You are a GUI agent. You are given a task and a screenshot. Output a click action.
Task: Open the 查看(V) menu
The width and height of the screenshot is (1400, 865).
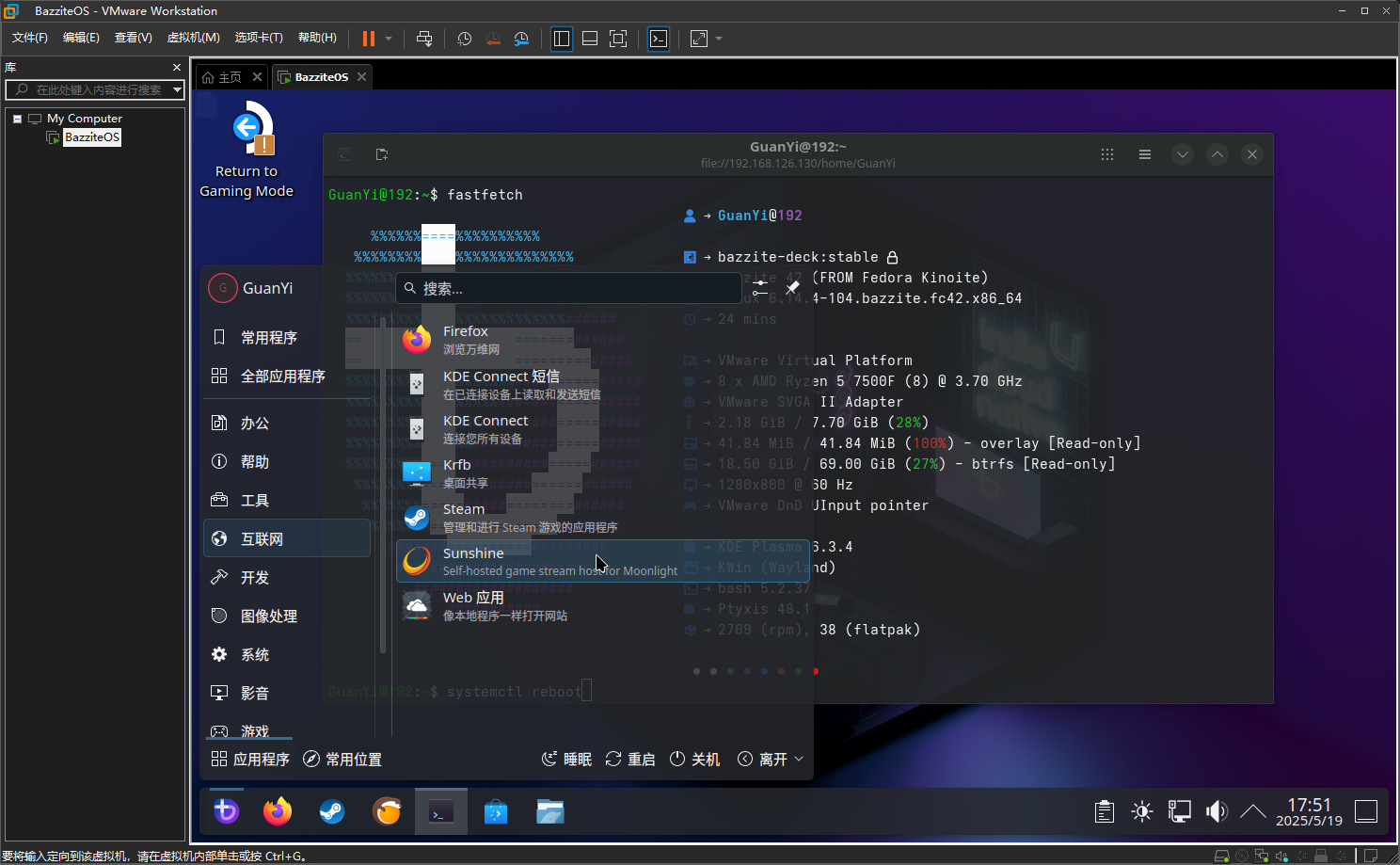[x=134, y=38]
